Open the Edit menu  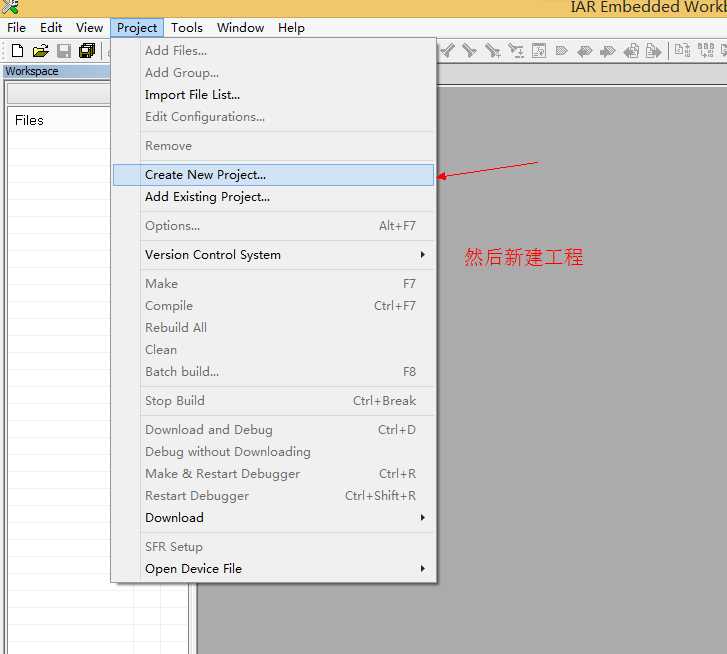51,28
